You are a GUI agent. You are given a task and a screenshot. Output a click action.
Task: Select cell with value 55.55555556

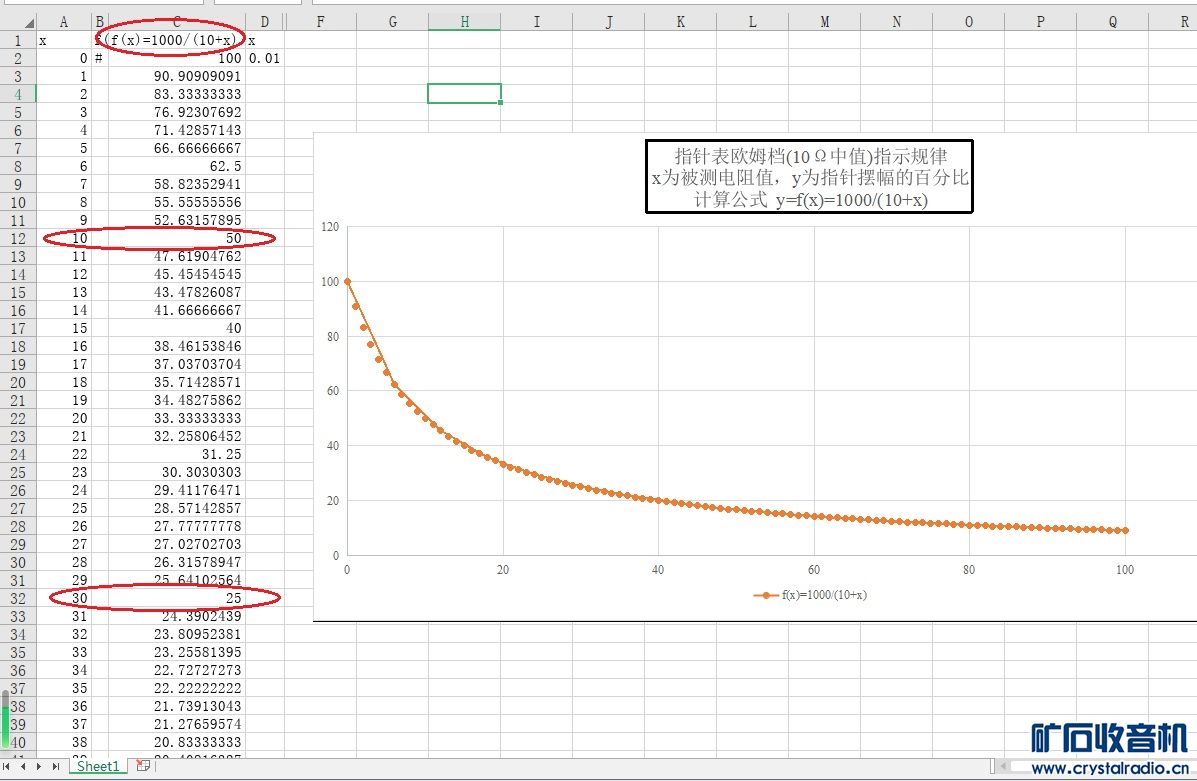coord(176,202)
